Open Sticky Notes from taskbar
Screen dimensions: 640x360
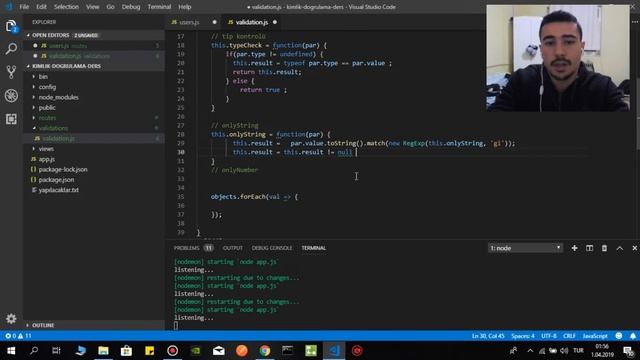(x=149, y=351)
